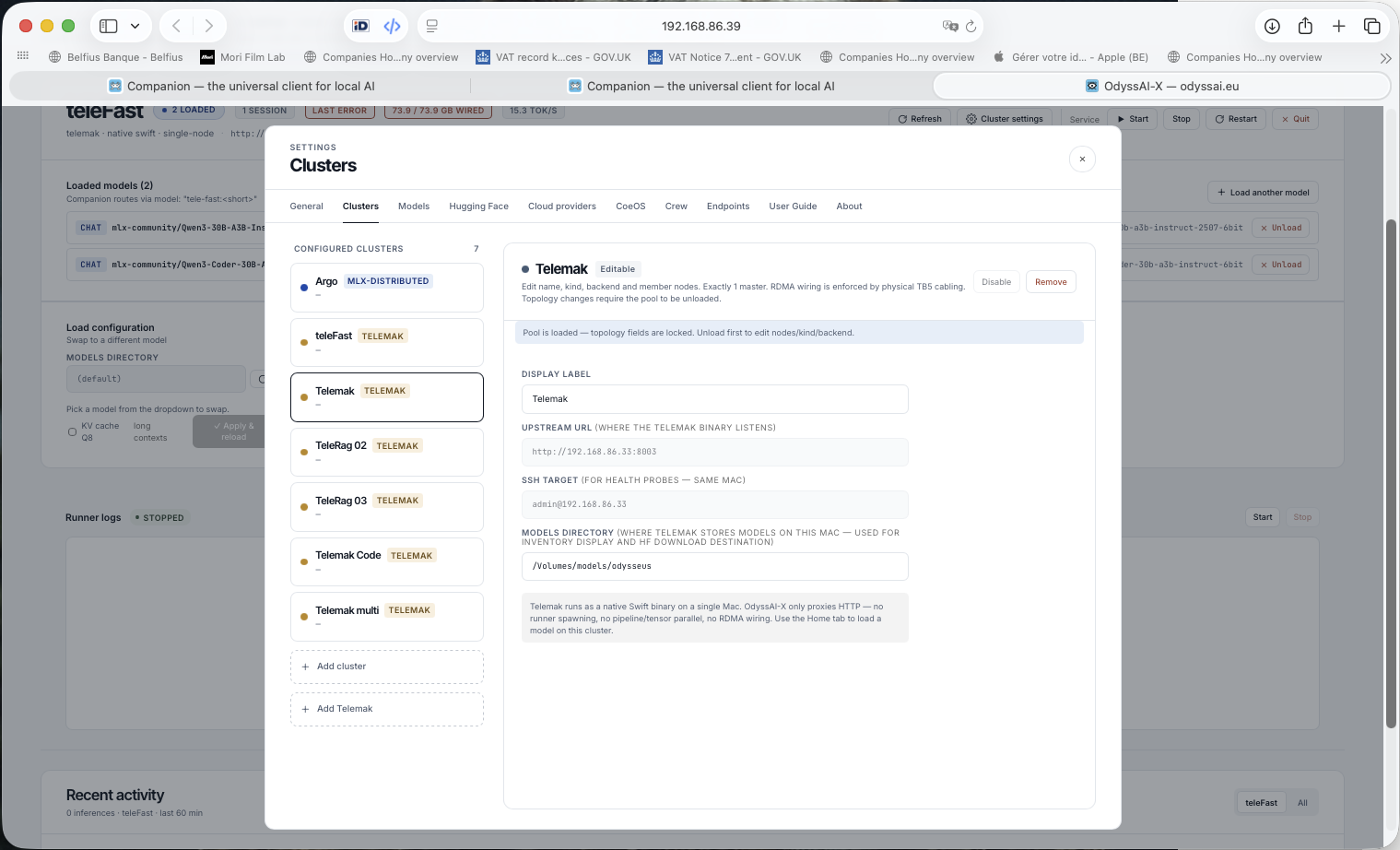Open the sidebar options chevron in Safari toolbar
This screenshot has height=850, width=1400.
(135, 26)
